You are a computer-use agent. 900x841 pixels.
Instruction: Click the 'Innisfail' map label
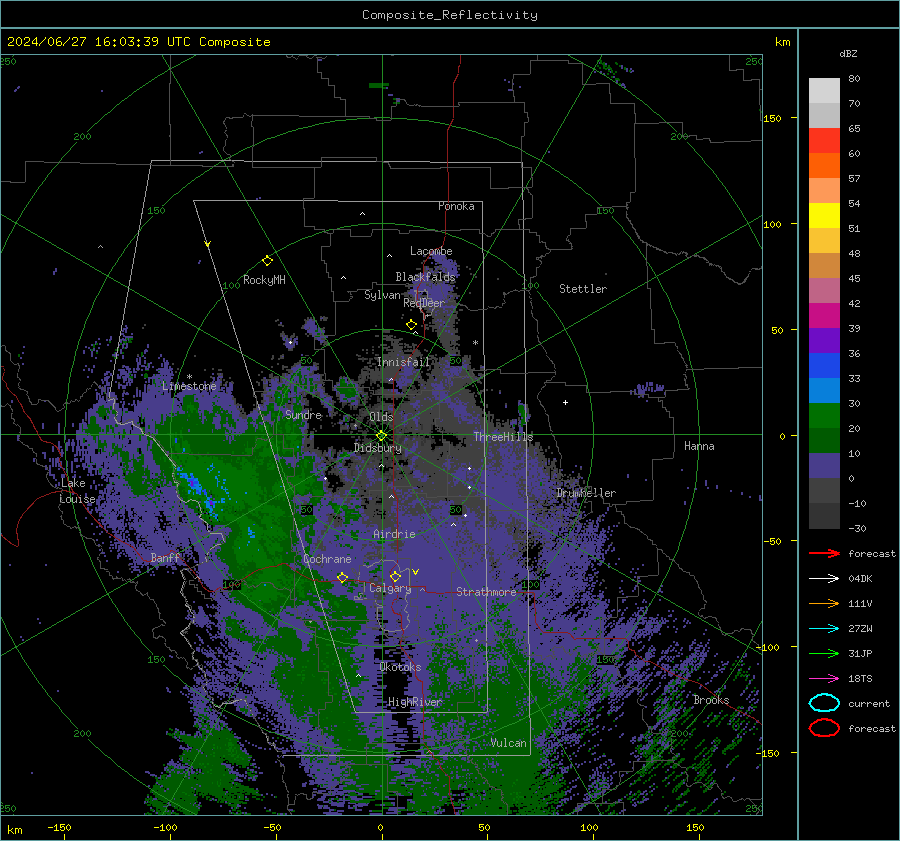click(x=403, y=362)
